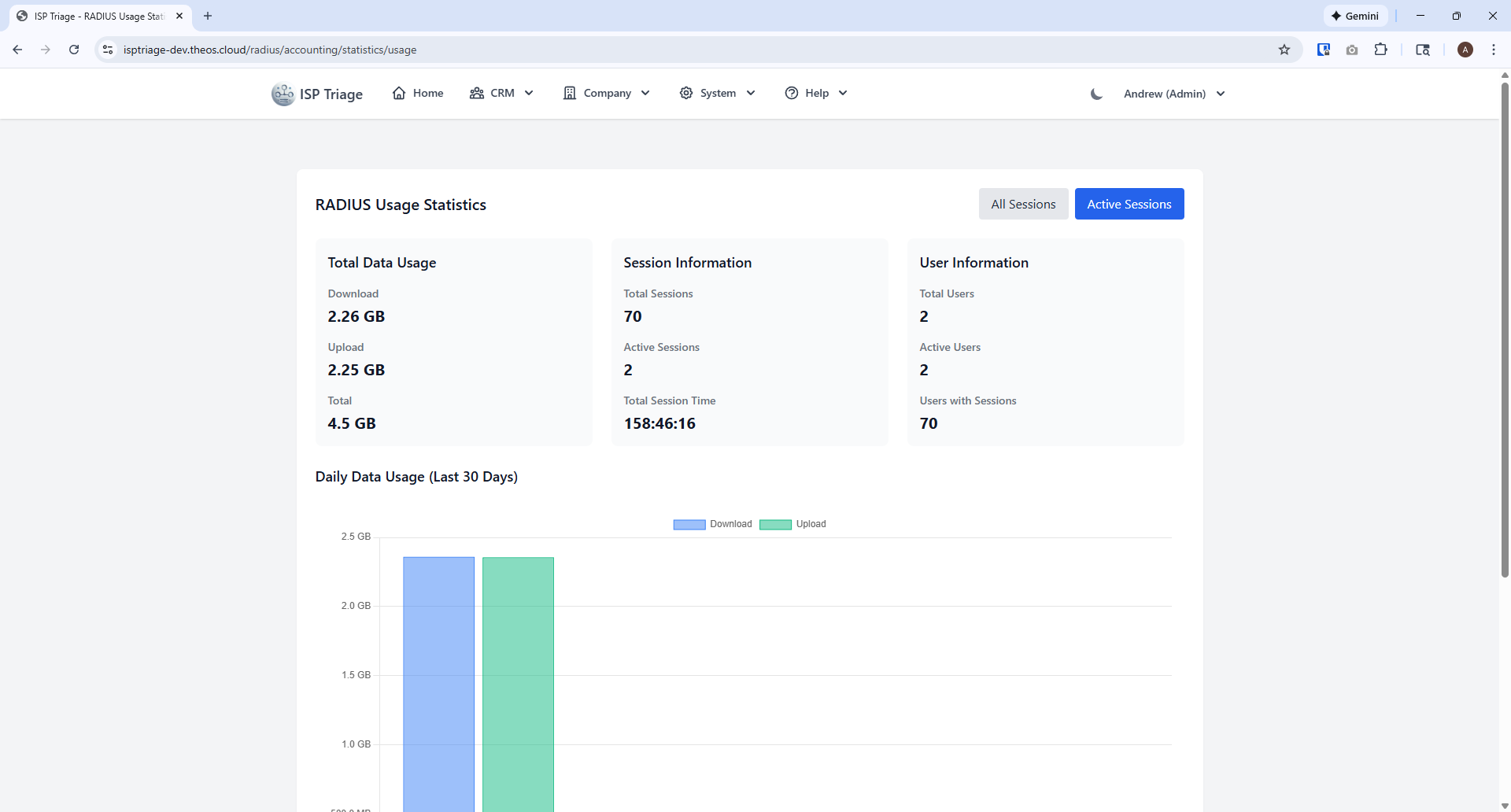Image resolution: width=1511 pixels, height=812 pixels.
Task: Expand the Andrew (Admin) user menu chevron
Action: point(1221,94)
